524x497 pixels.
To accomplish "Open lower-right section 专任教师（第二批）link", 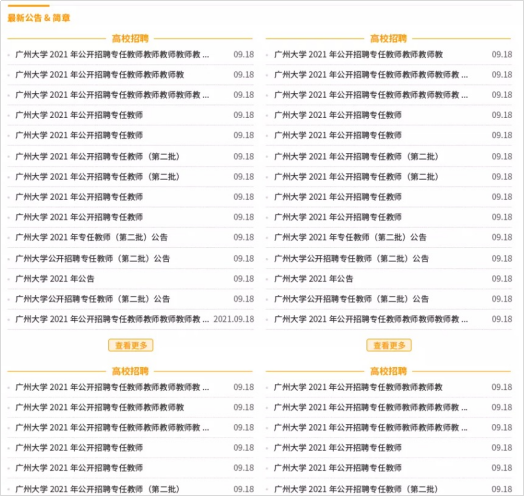I will pos(356,490).
